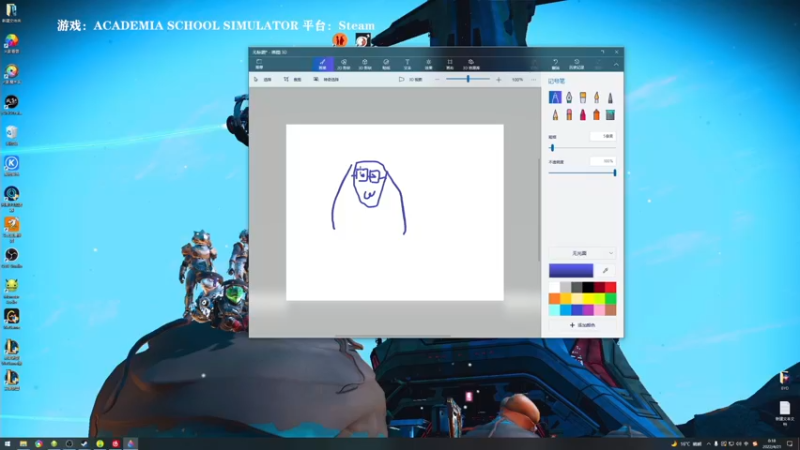Open File Explorer from the taskbar
Viewport: 800px width, 450px height.
coord(23,444)
